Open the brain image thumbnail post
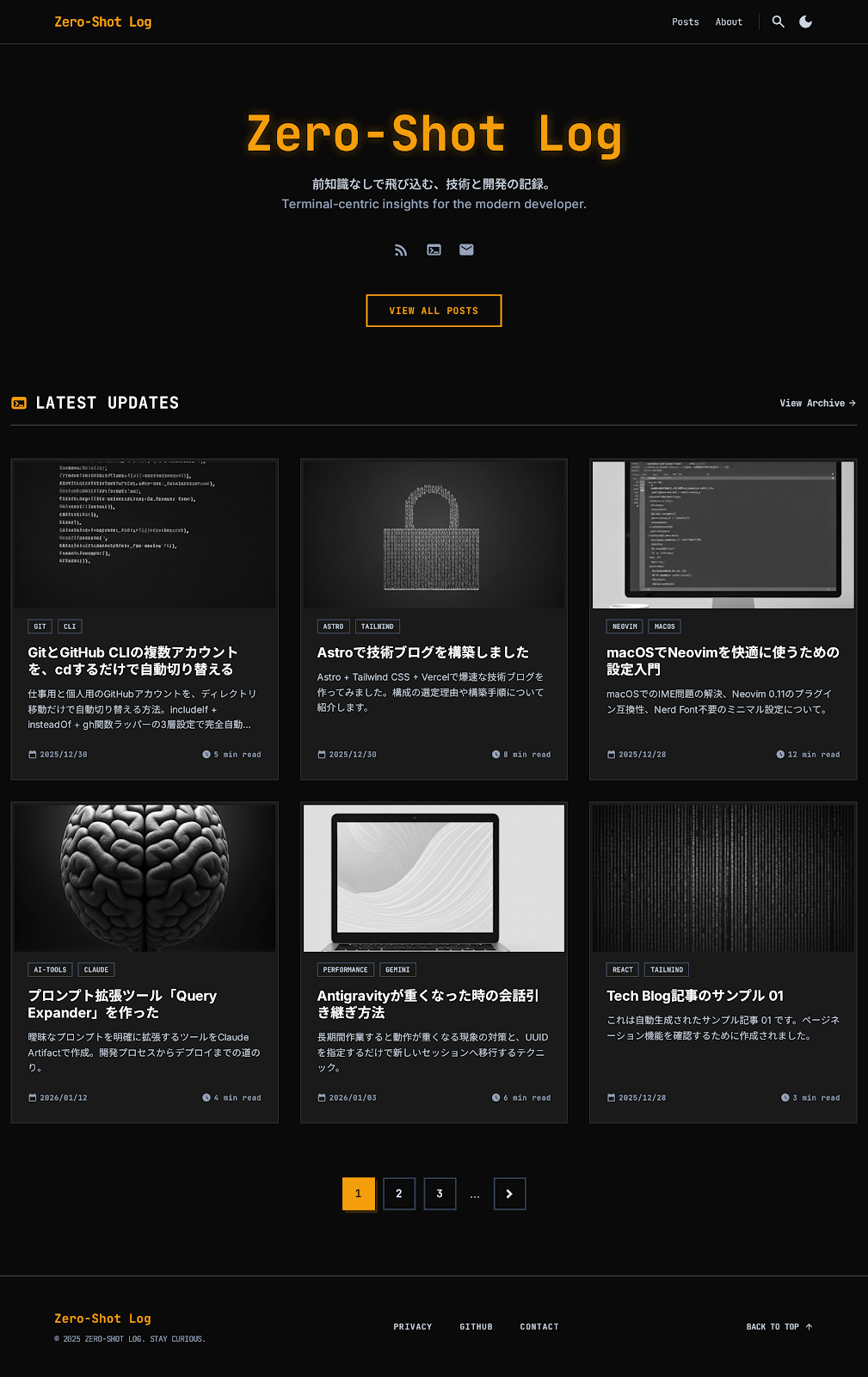This screenshot has height=1377, width=868. [145, 877]
